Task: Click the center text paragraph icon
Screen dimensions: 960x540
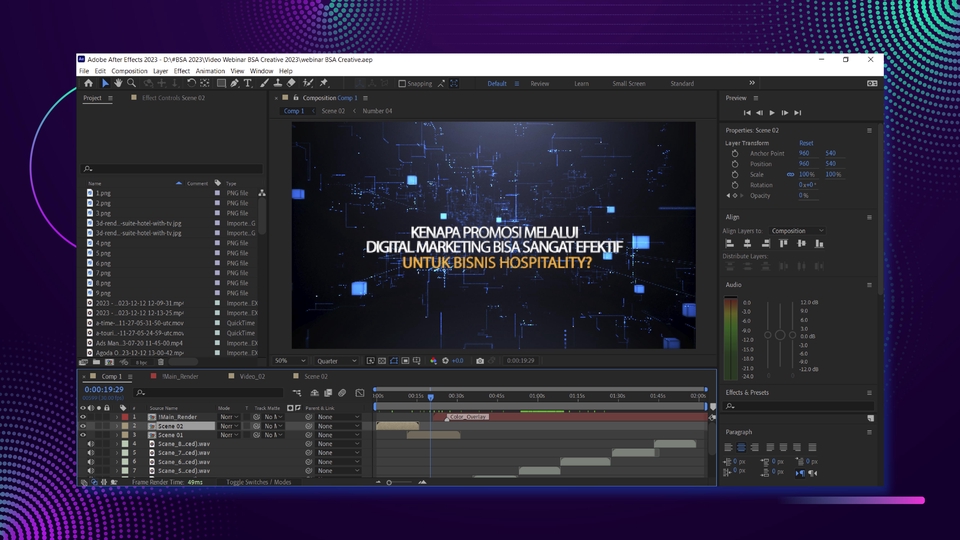Action: [741, 448]
